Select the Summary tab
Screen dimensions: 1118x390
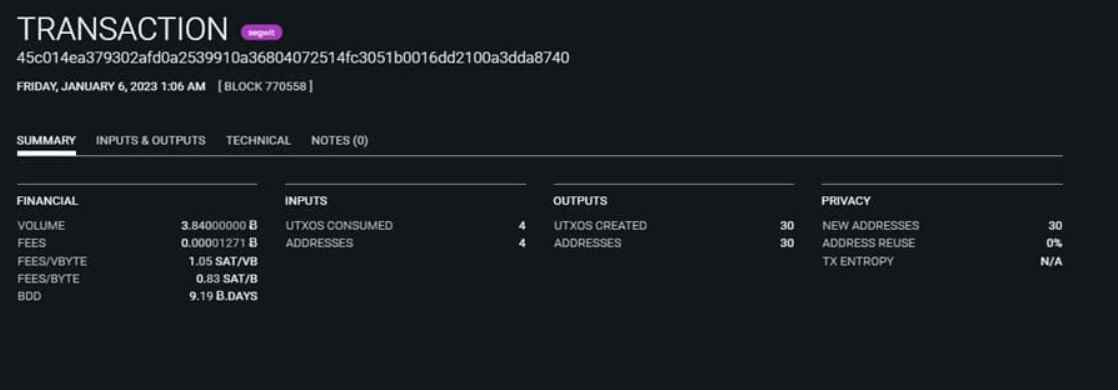[x=46, y=140]
